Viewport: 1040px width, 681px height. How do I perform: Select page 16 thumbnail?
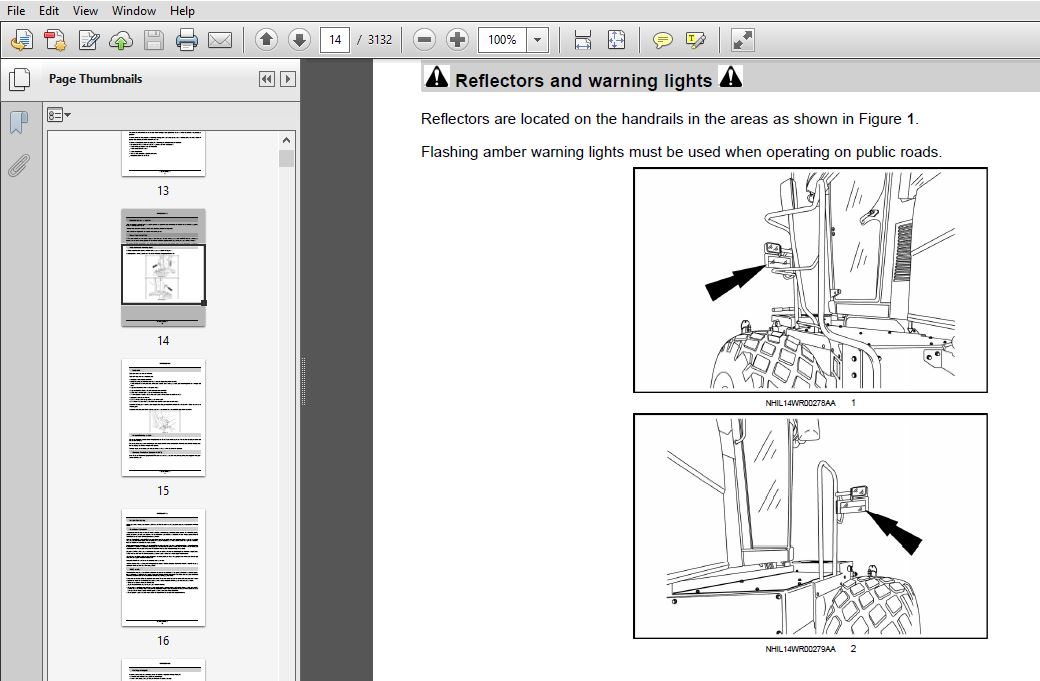pos(163,568)
